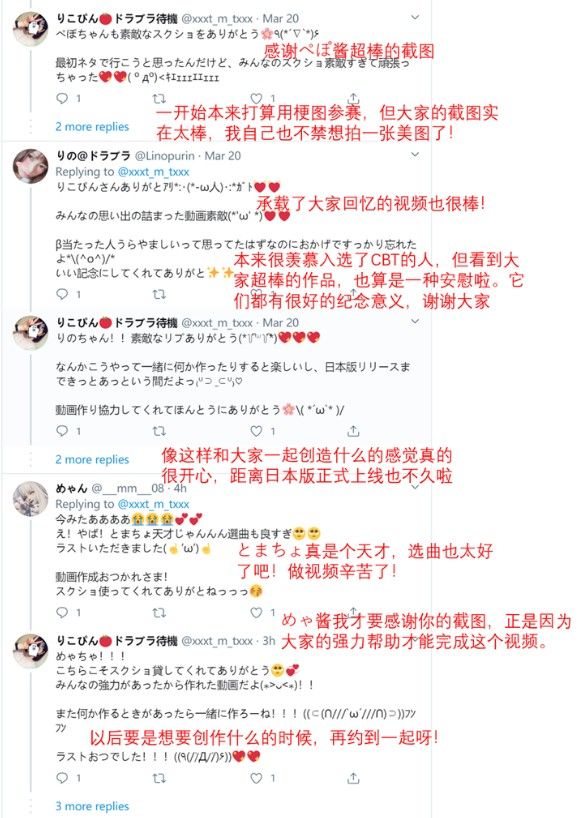The height and width of the screenshot is (818, 578).
Task: Open @xxxt_m_txxx mention in めゃん's reply
Action: (153, 504)
